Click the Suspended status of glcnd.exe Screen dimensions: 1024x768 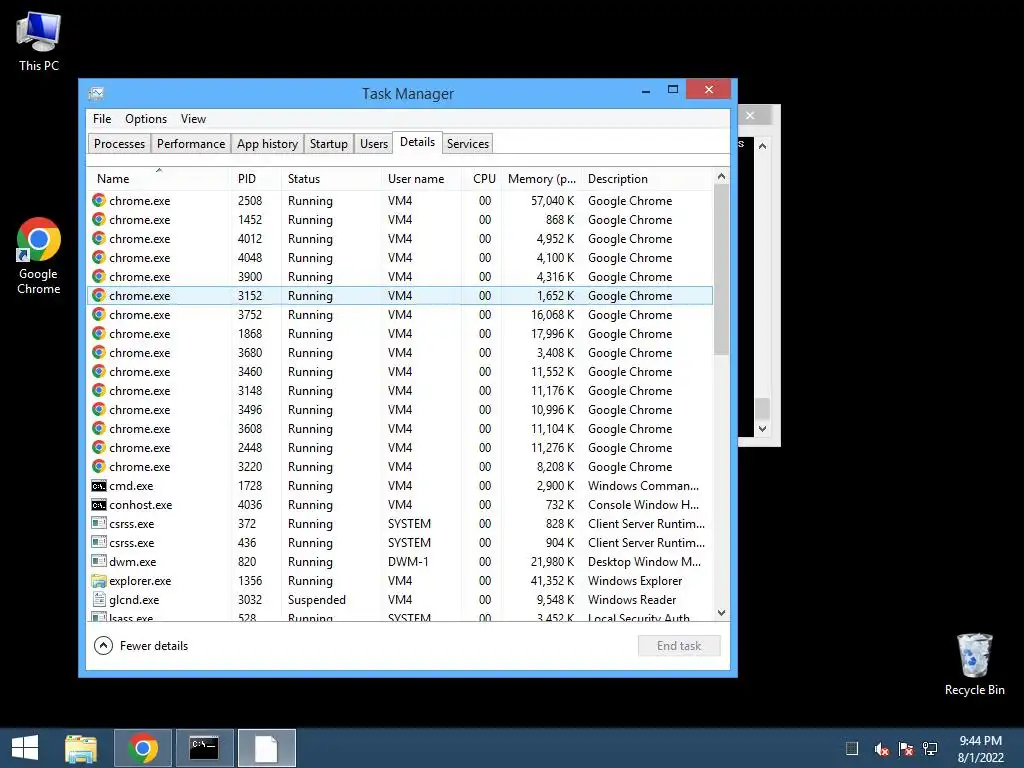(x=317, y=600)
